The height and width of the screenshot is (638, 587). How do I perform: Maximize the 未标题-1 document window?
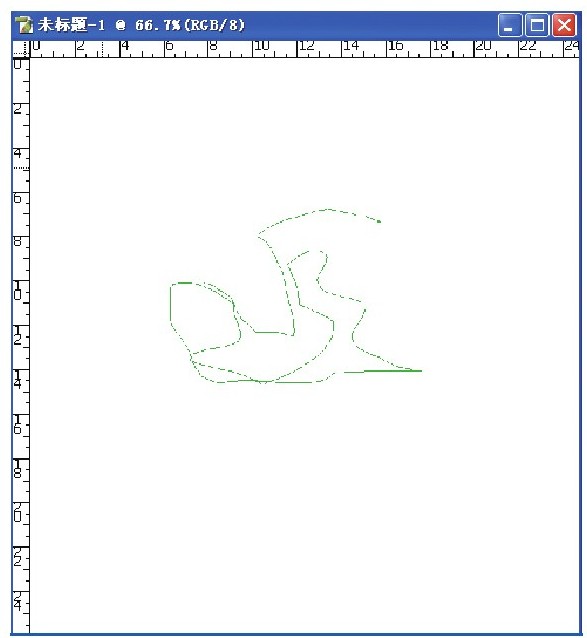coord(537,26)
